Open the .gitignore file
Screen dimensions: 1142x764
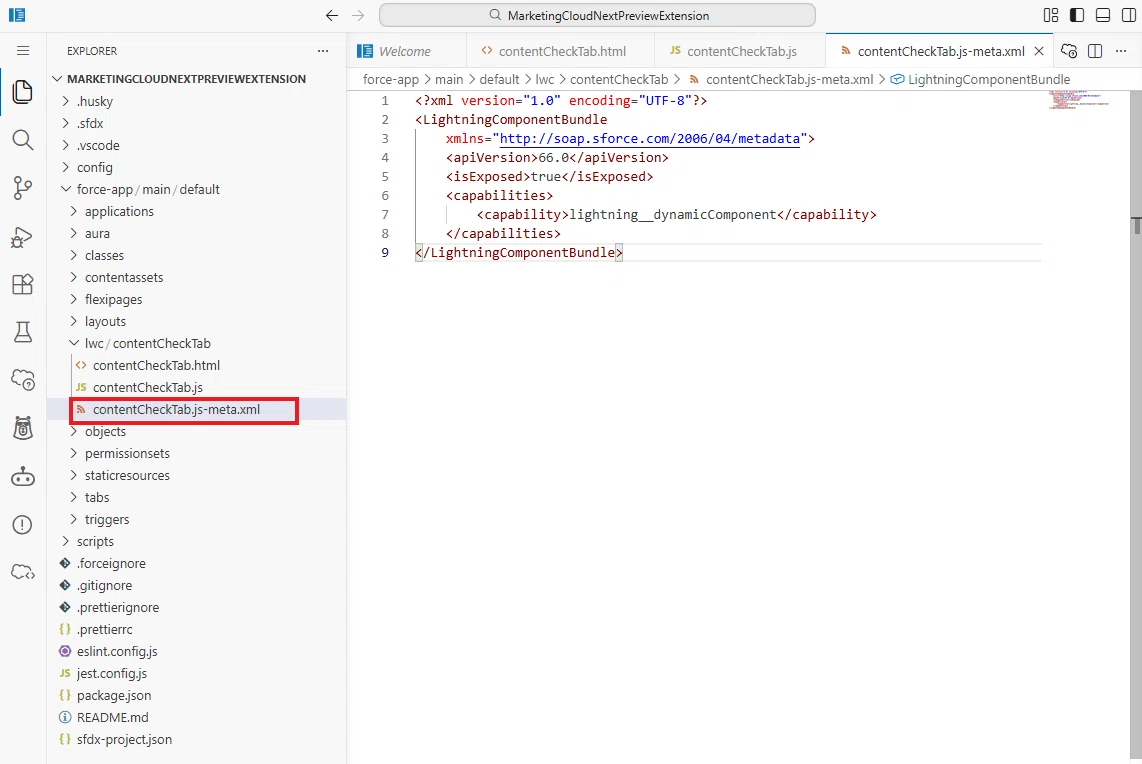104,586
